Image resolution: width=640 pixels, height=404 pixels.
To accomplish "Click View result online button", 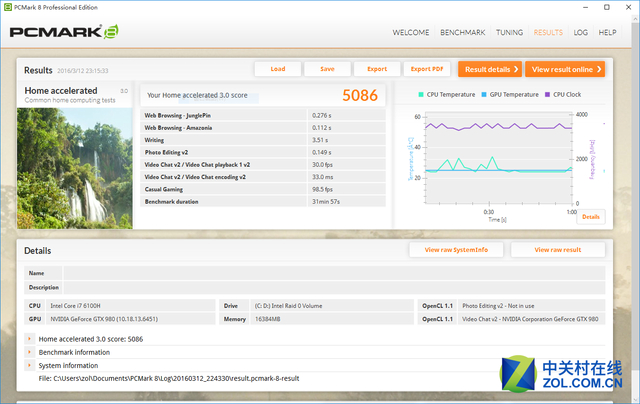I will click(x=567, y=69).
